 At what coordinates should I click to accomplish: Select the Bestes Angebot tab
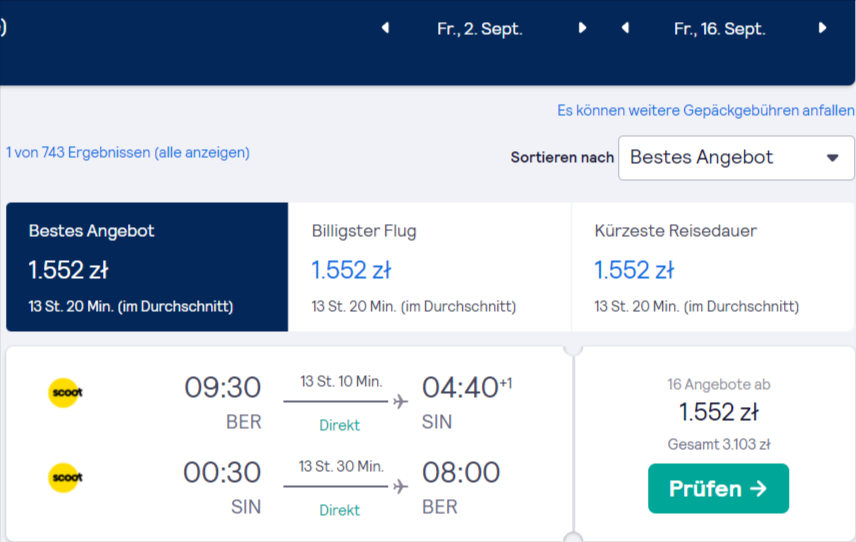pos(147,267)
